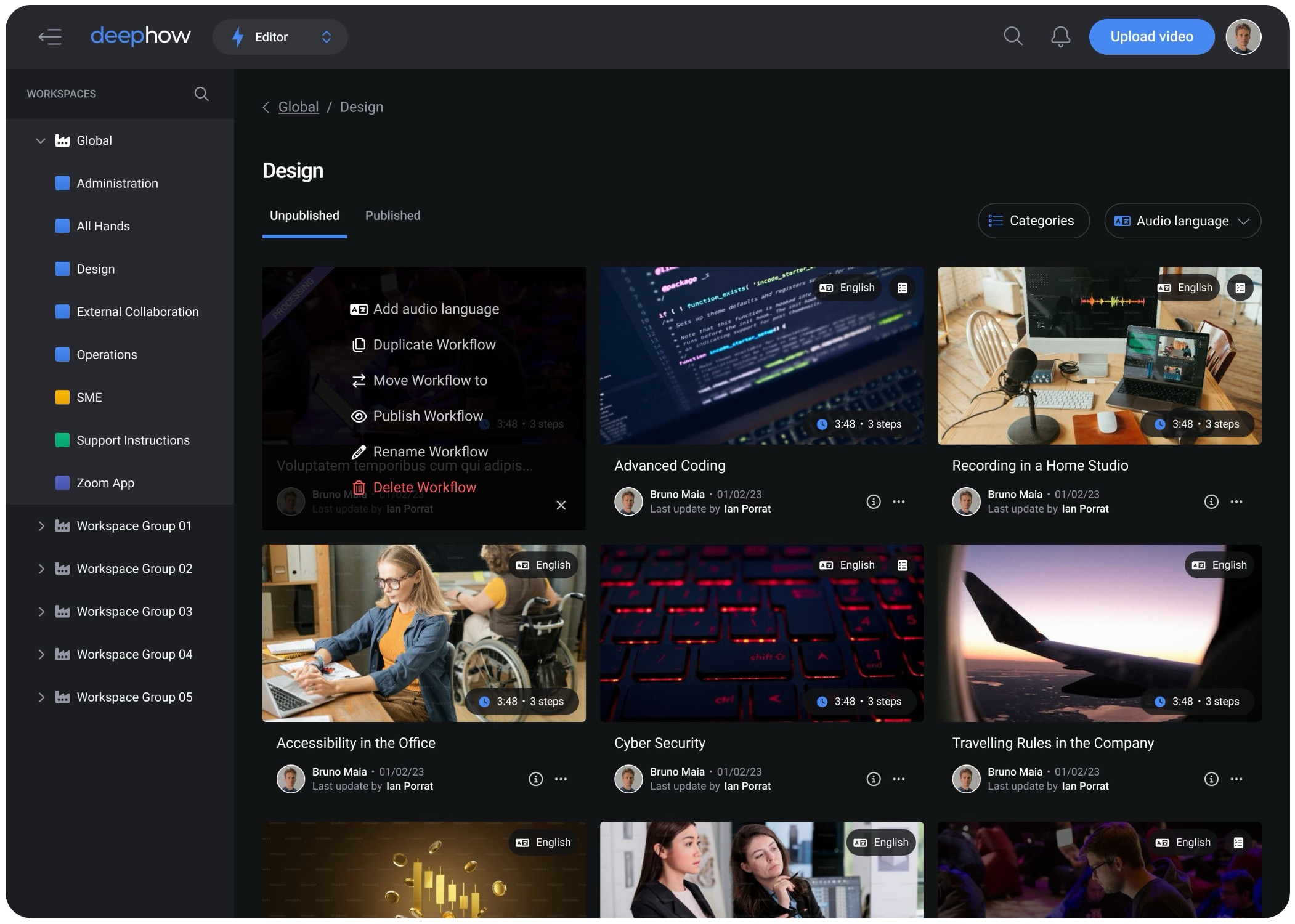
Task: Open more options for Travelling Rules in the Company
Action: pos(1236,779)
